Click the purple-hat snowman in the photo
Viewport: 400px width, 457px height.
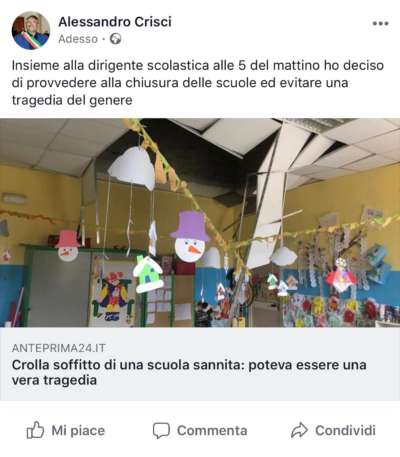(x=190, y=236)
